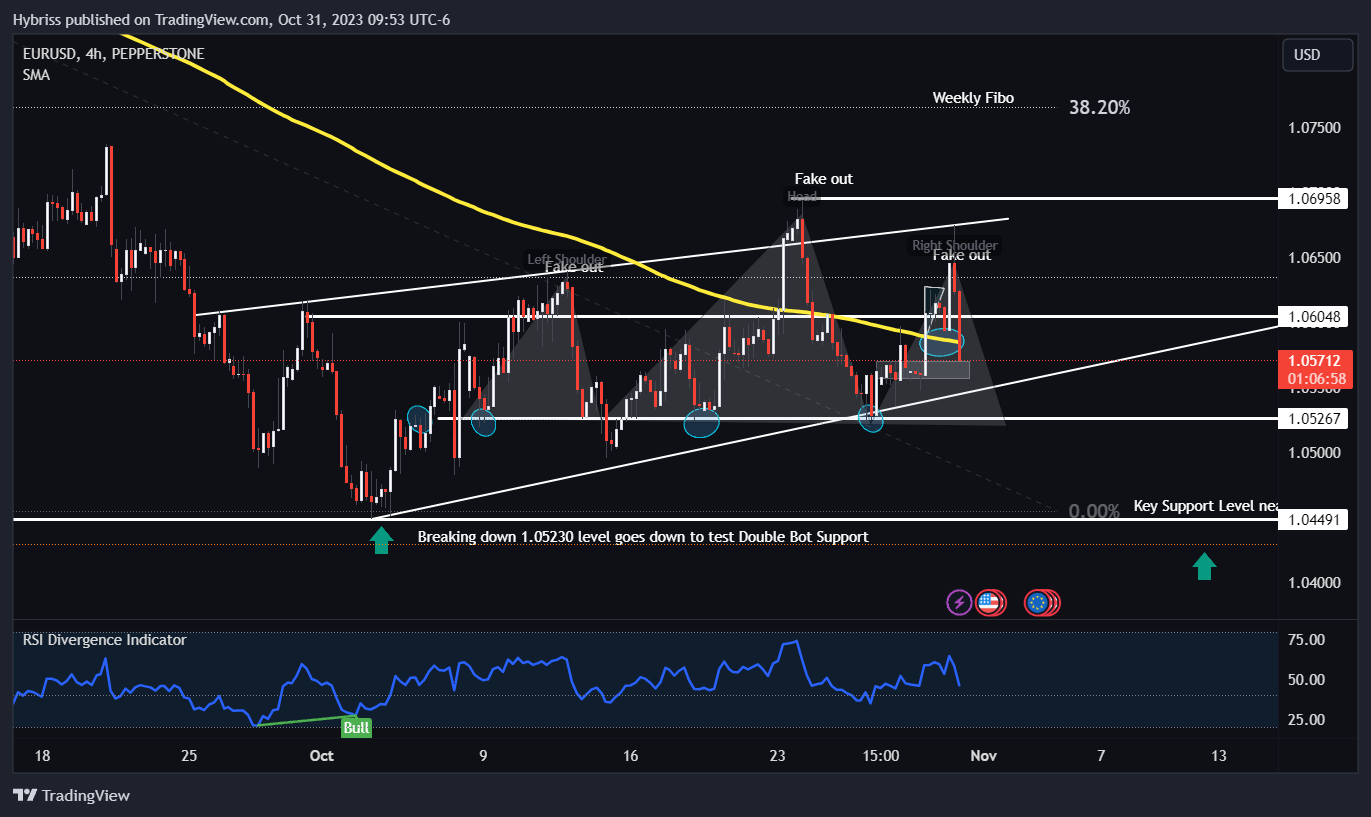Click the Fake out label above the Head
The width and height of the screenshot is (1371, 817).
[824, 179]
